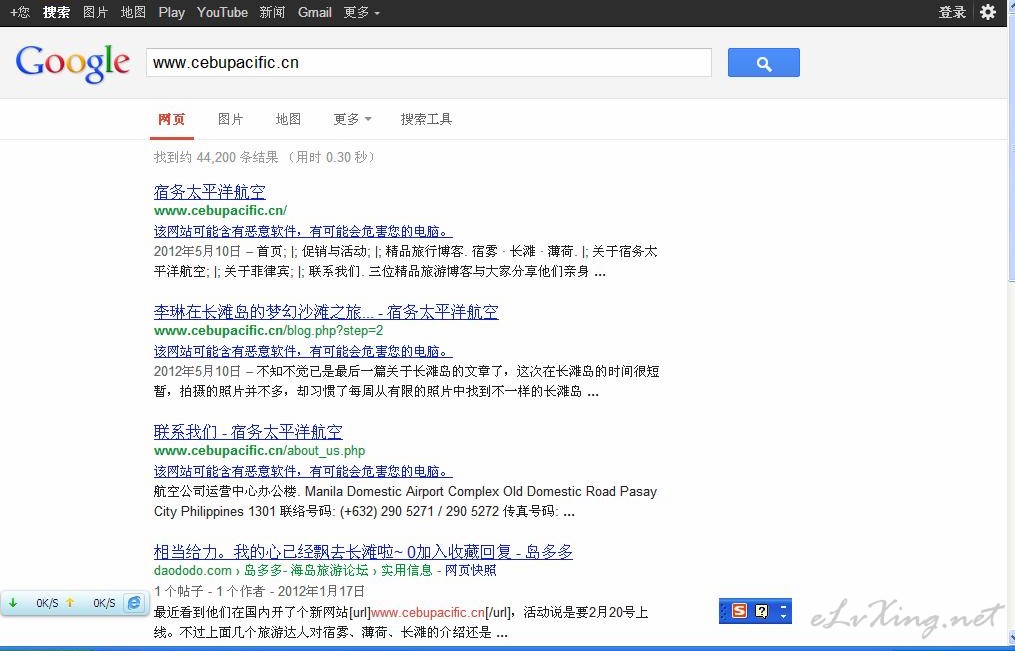Open the 李琳在长滩岛的梦幻沙滩之旅 result
Screen dimensions: 1015x651
(x=326, y=312)
